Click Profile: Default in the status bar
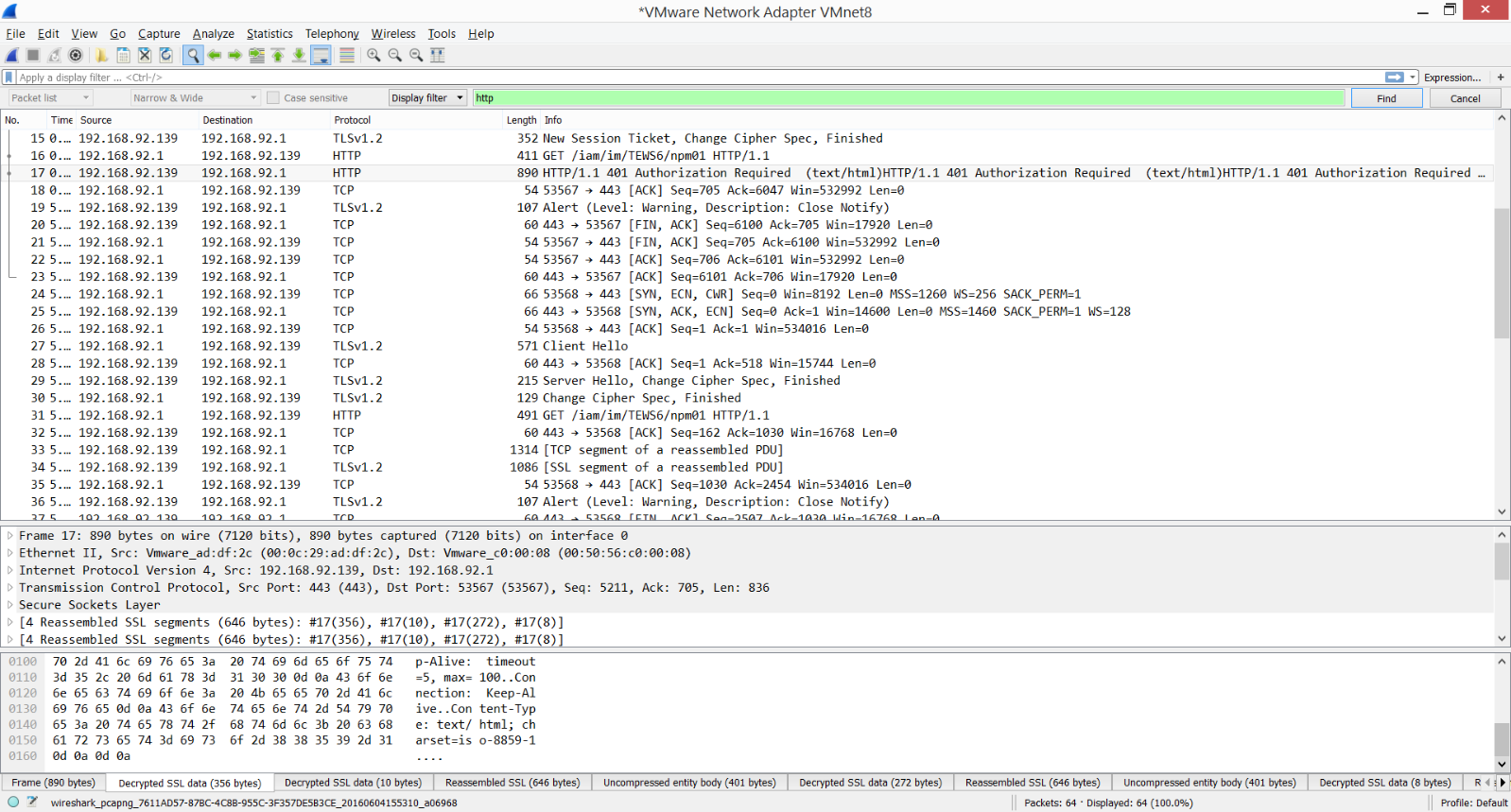1511x812 pixels. [1473, 803]
